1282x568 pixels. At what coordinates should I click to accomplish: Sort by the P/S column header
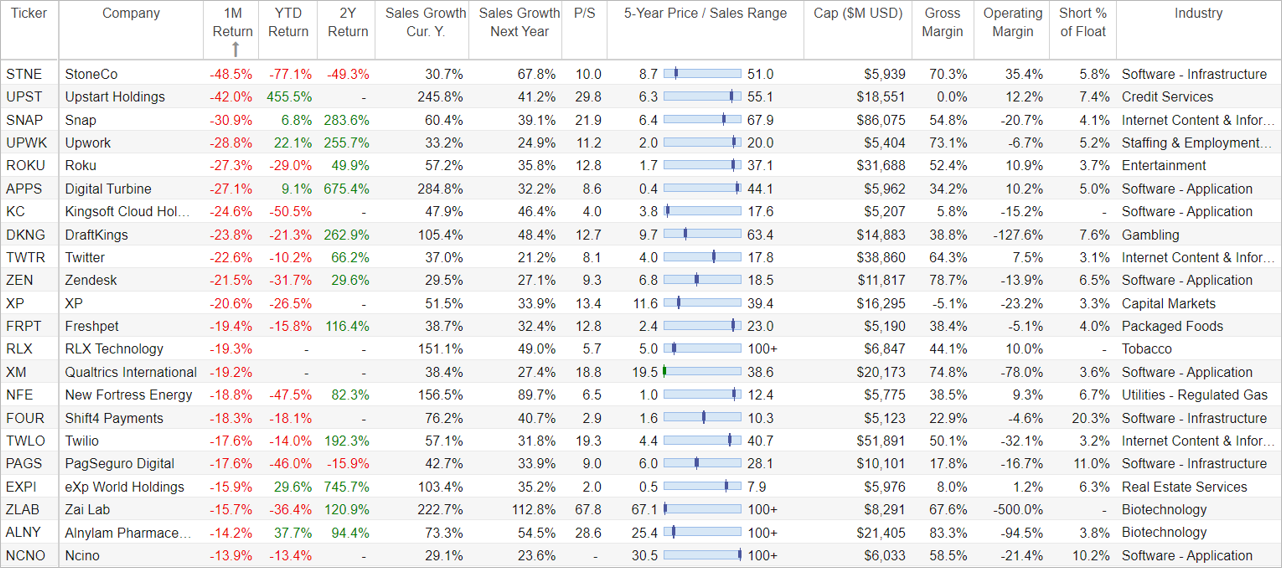pos(584,13)
